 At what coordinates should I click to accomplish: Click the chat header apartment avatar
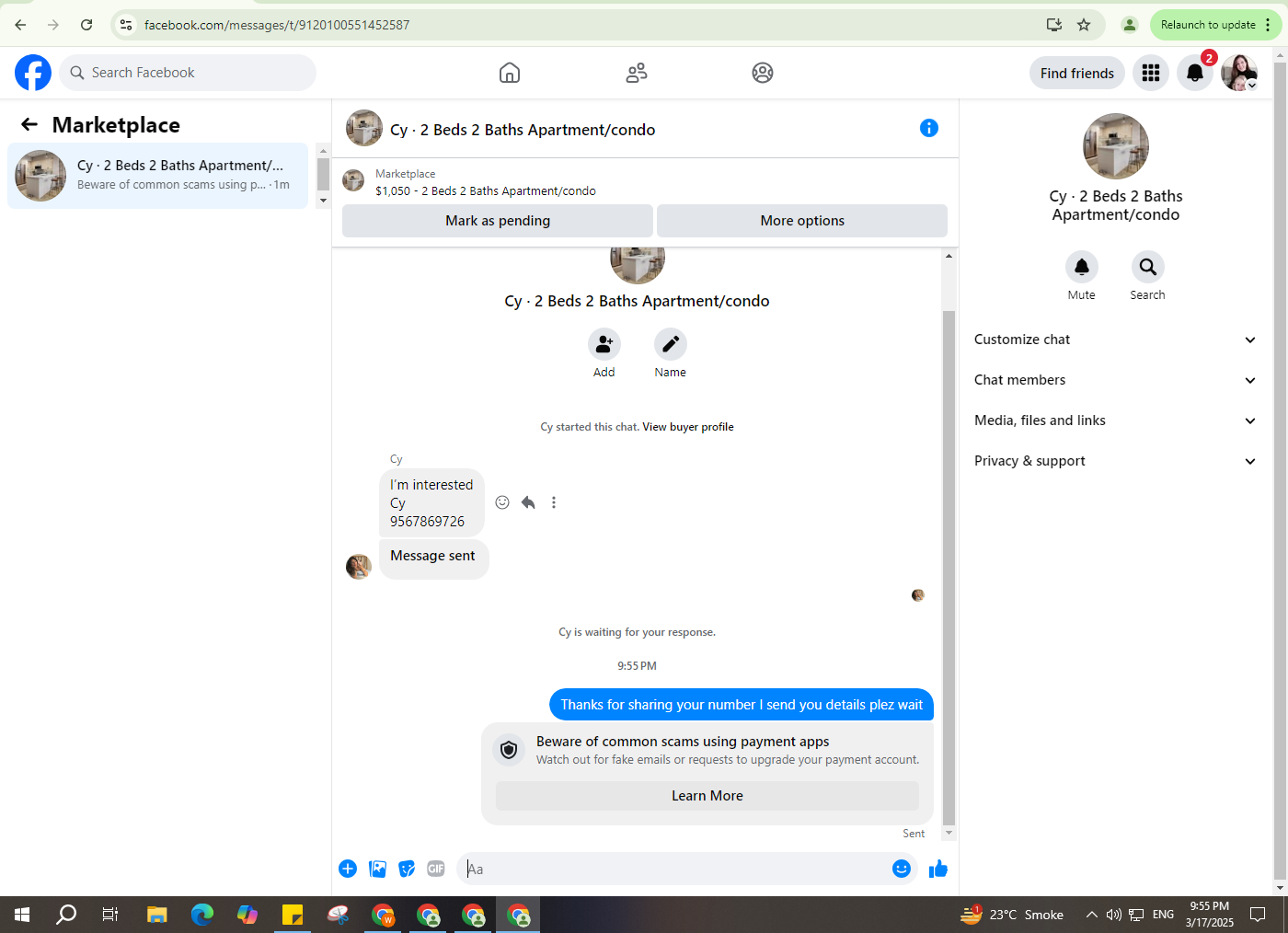pyautogui.click(x=364, y=128)
